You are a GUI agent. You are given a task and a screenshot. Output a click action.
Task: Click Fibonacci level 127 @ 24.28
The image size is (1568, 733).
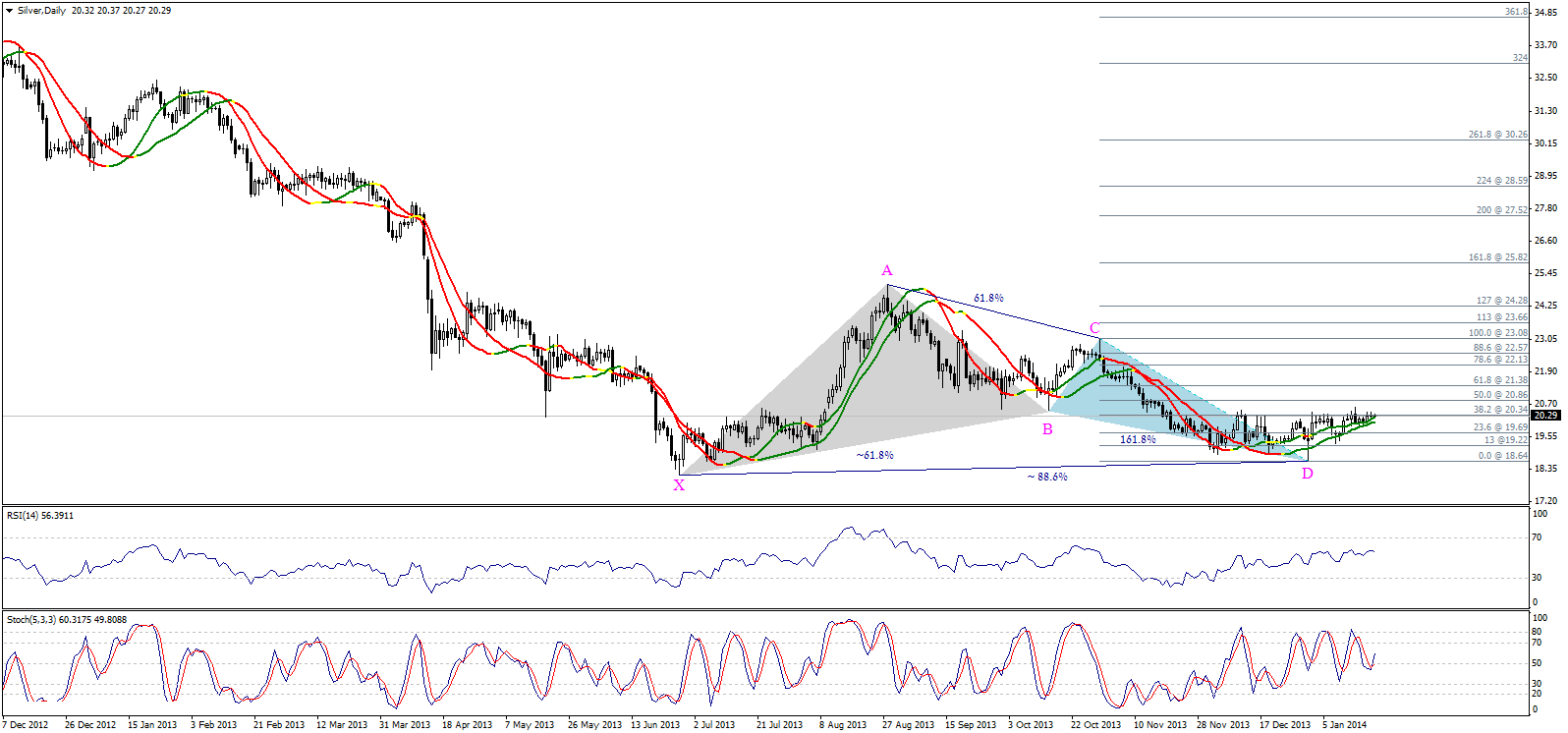coord(1502,301)
